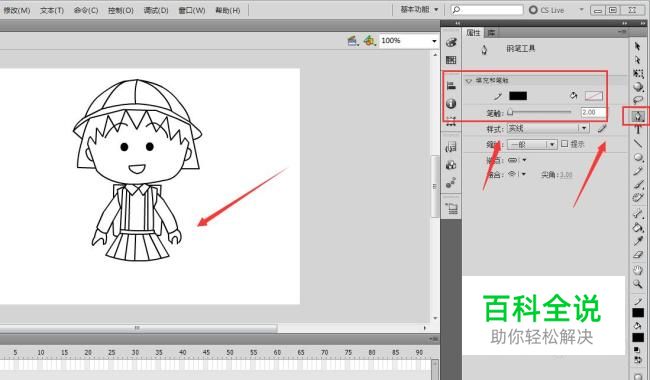Open the 基本功能 workspace dropdown
The width and height of the screenshot is (650, 380).
[419, 10]
